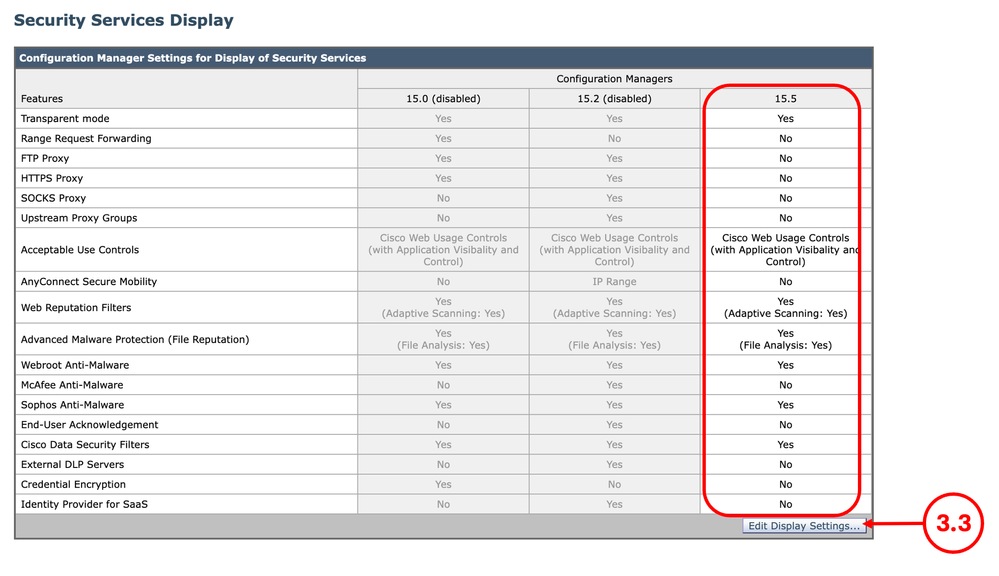Click the 15.2 value for SOCKS Proxy
The height and width of the screenshot is (576, 999).
pyautogui.click(x=614, y=198)
